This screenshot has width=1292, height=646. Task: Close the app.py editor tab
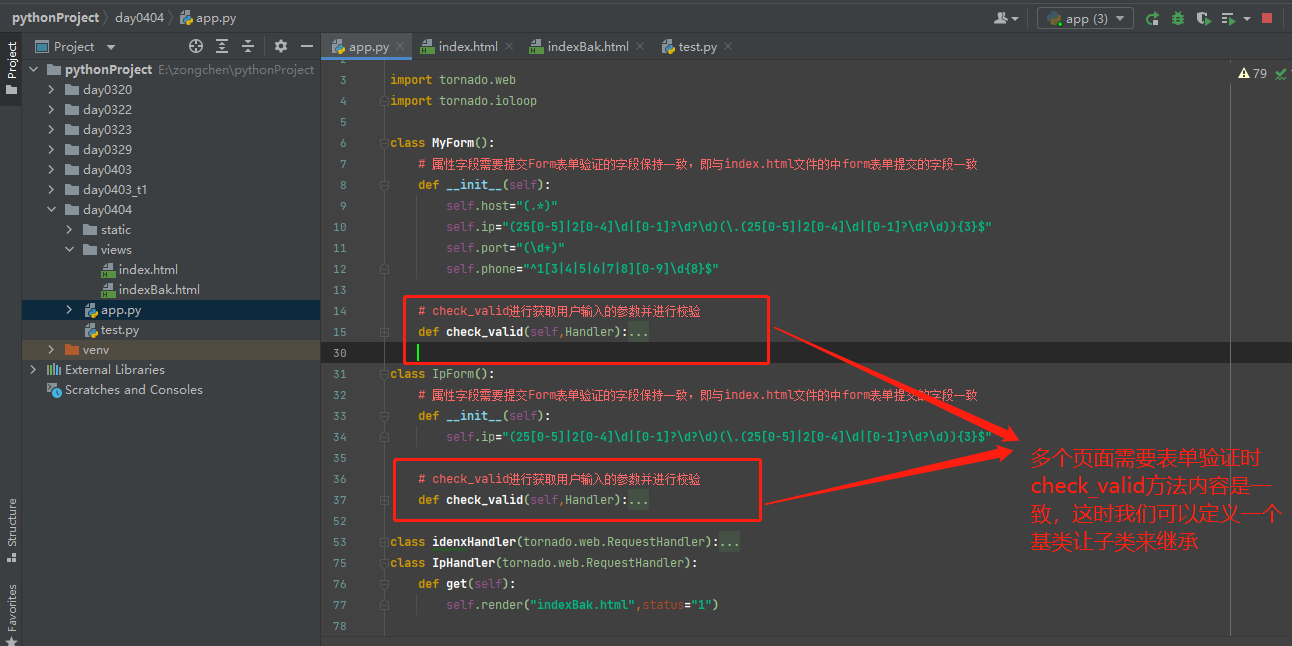point(402,46)
